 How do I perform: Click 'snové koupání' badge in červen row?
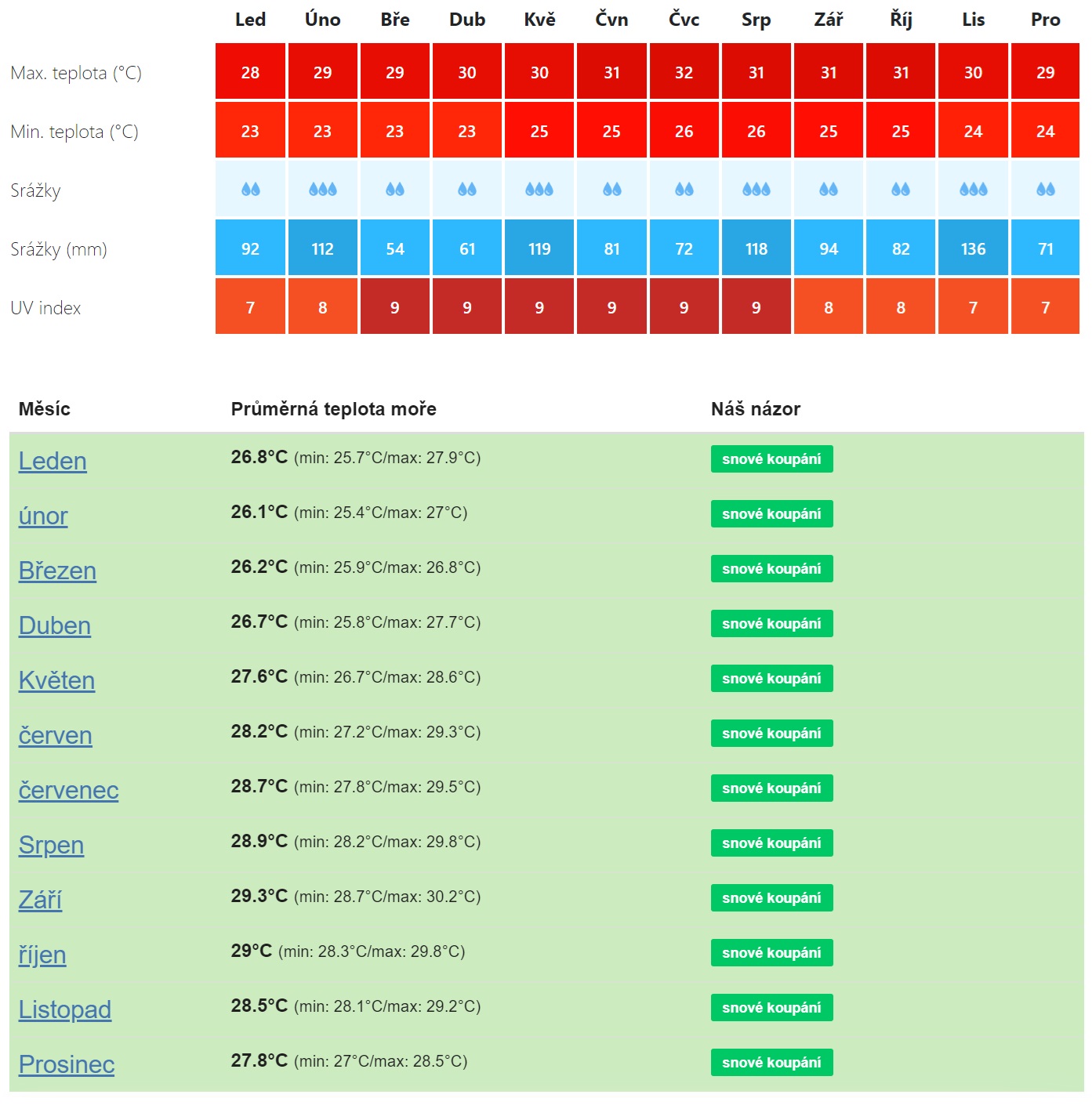tap(772, 734)
